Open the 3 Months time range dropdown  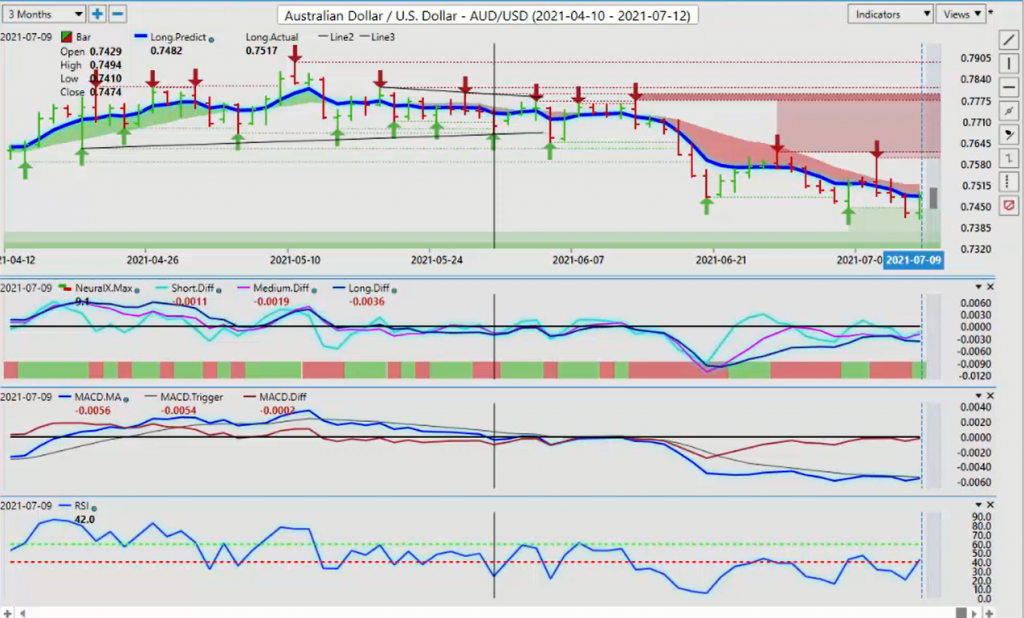click(x=44, y=14)
